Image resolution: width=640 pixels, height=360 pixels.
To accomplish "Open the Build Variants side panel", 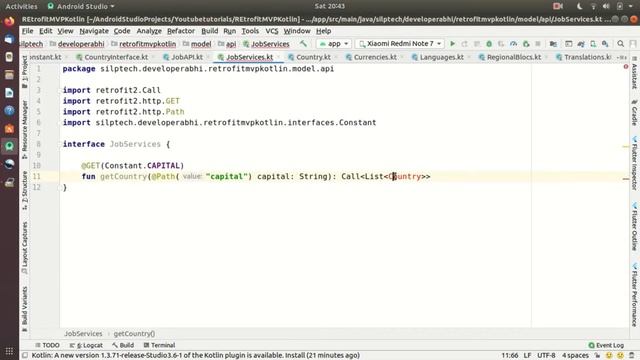I will [24, 309].
